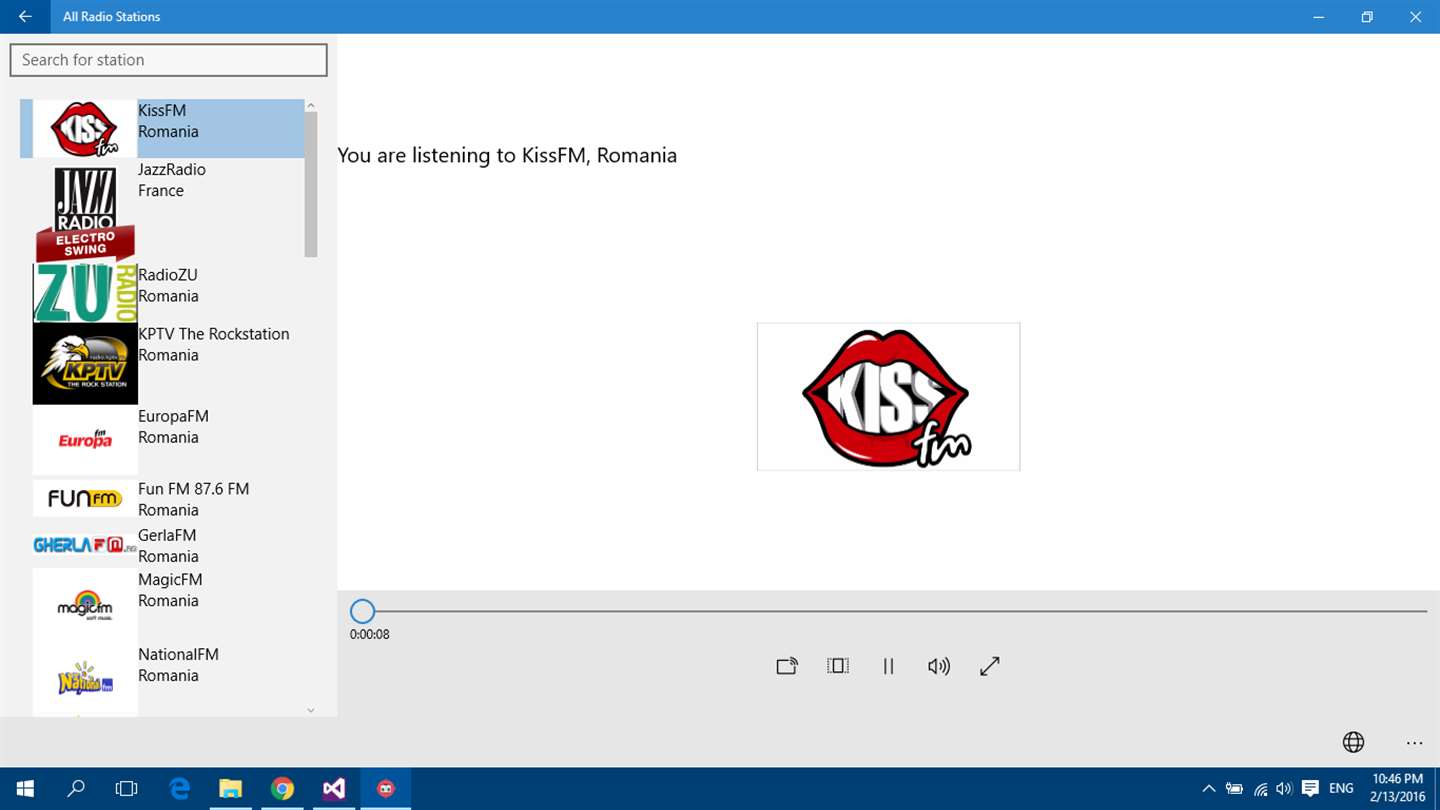The image size is (1440, 810).
Task: Switch the player to full screen
Action: tap(990, 666)
